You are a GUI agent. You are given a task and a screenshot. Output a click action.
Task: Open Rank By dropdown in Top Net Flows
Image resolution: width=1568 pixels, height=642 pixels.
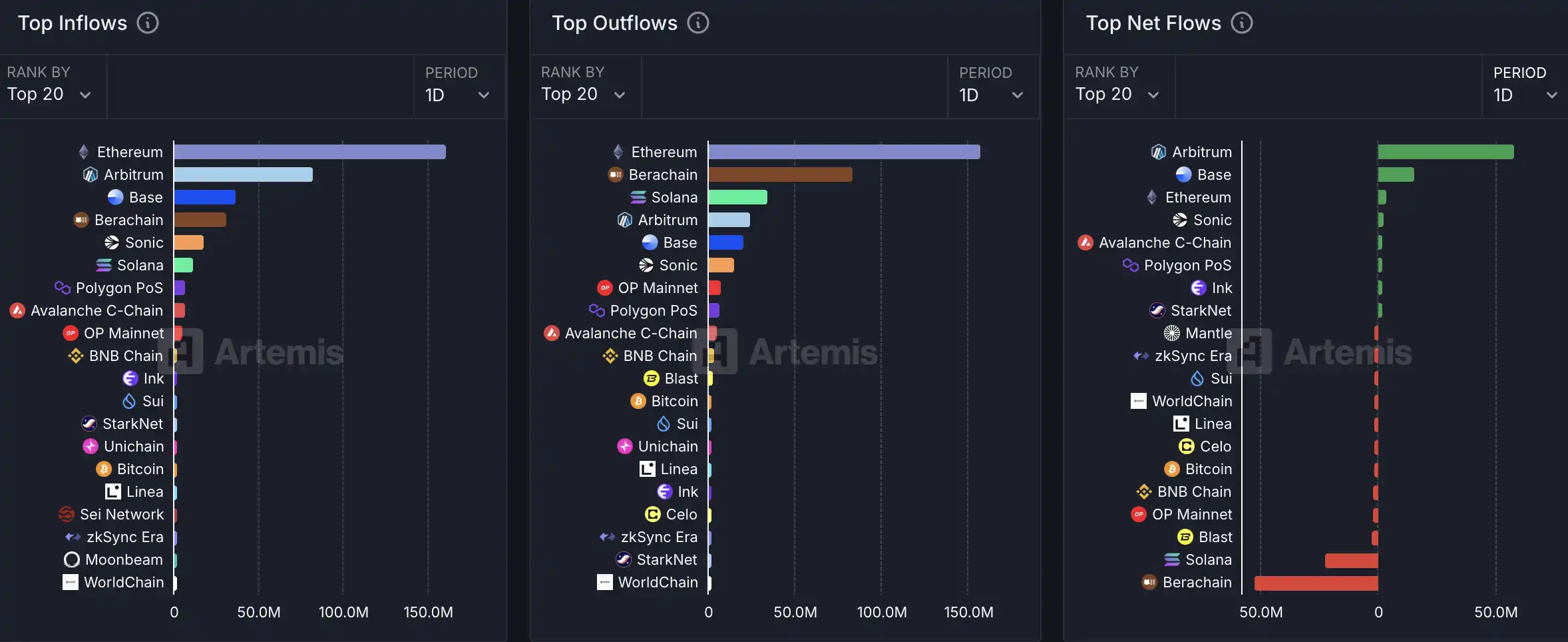1118,87
